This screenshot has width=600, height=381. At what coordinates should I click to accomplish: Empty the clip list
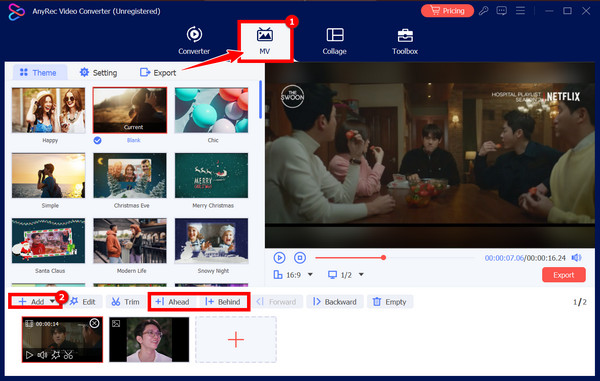(x=390, y=301)
